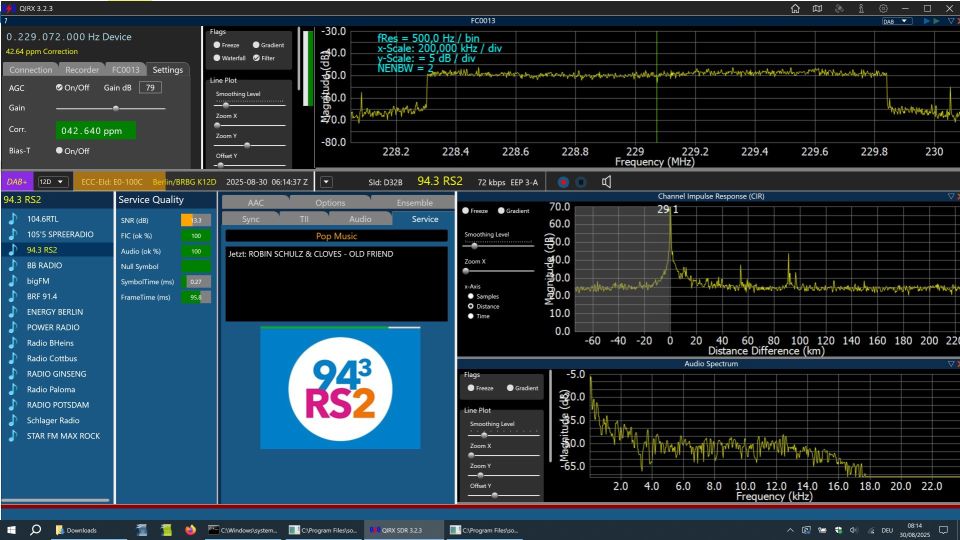Switch to the Recorder tab

tap(82, 70)
